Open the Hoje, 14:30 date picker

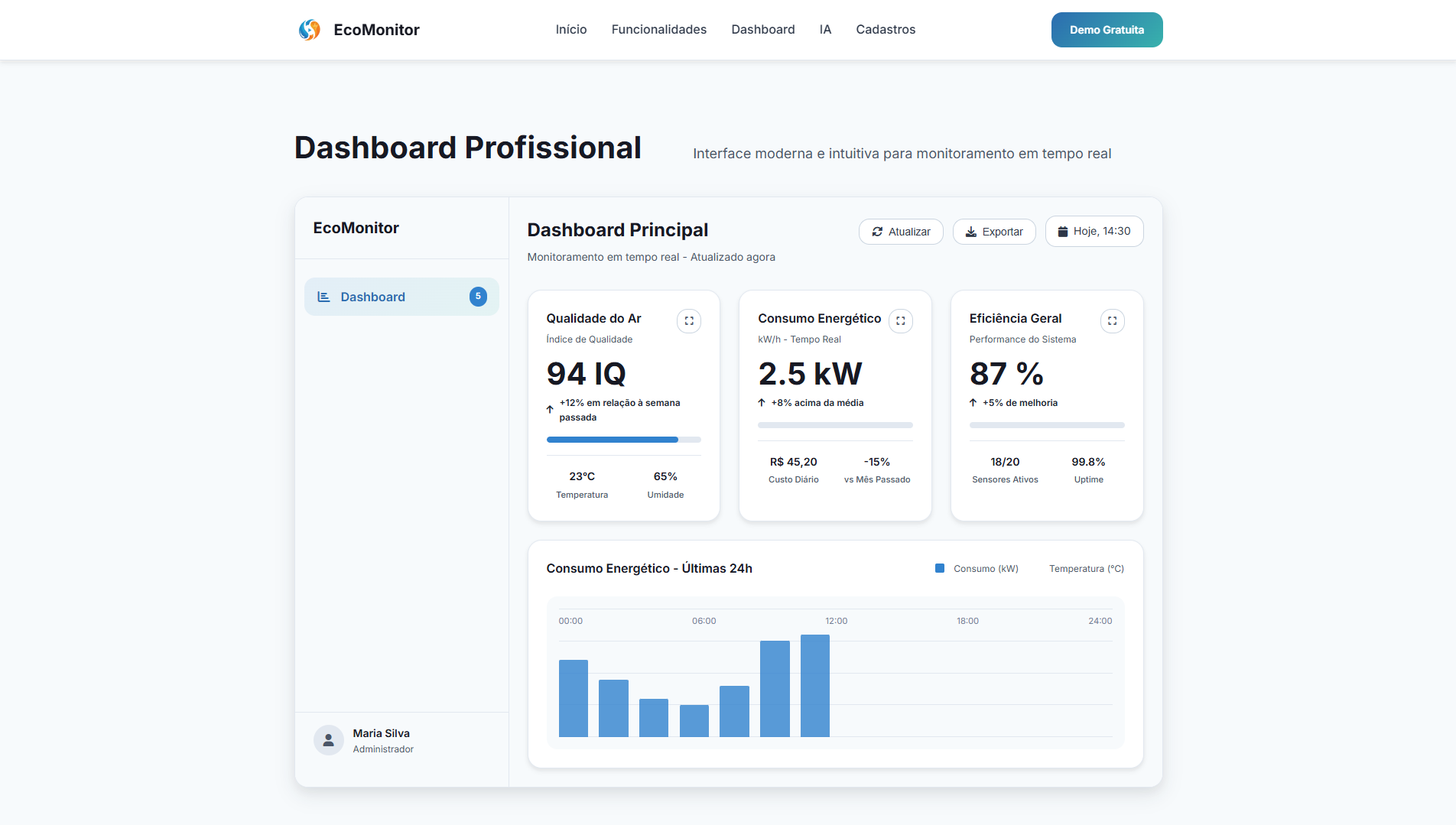1094,232
